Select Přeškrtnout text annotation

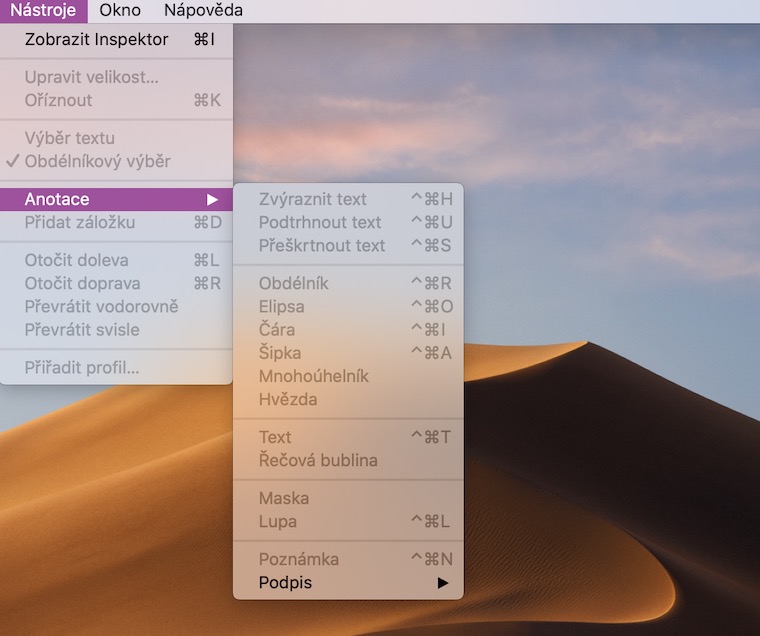(348, 246)
